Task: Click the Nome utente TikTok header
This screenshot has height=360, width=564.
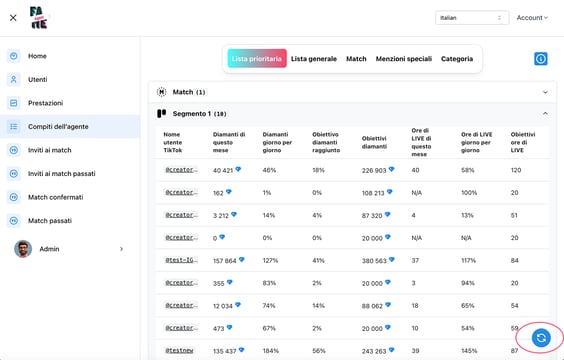Action: [173, 142]
